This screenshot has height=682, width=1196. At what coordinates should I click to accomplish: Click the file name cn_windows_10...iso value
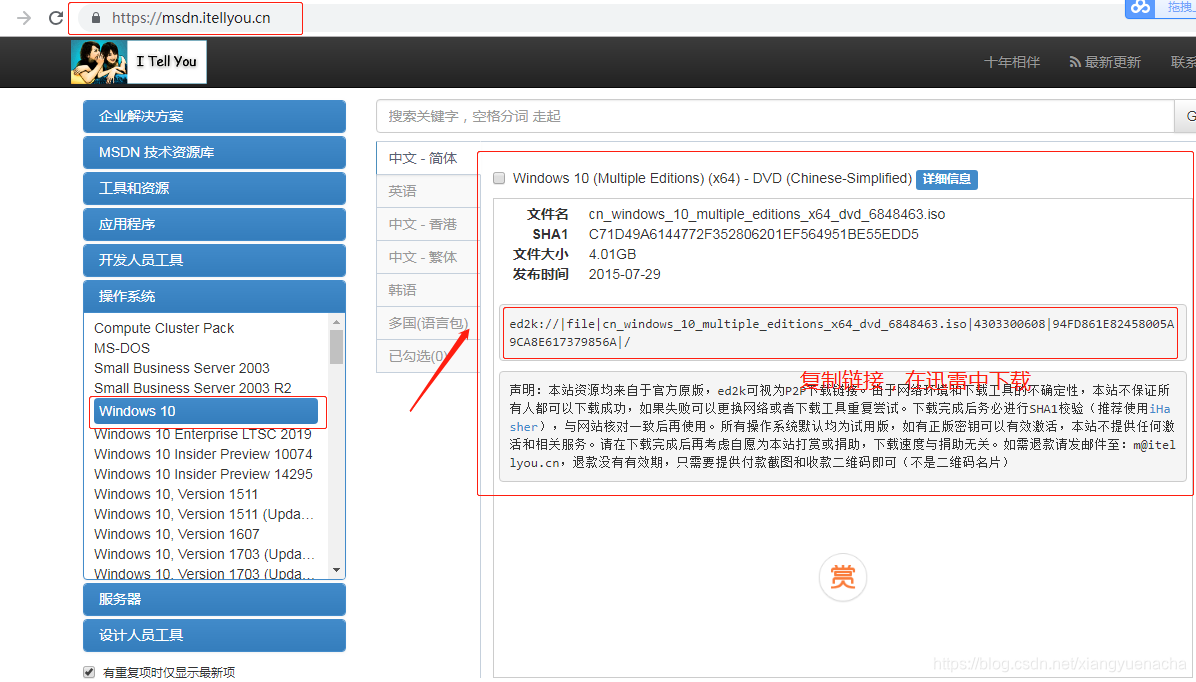coord(767,214)
